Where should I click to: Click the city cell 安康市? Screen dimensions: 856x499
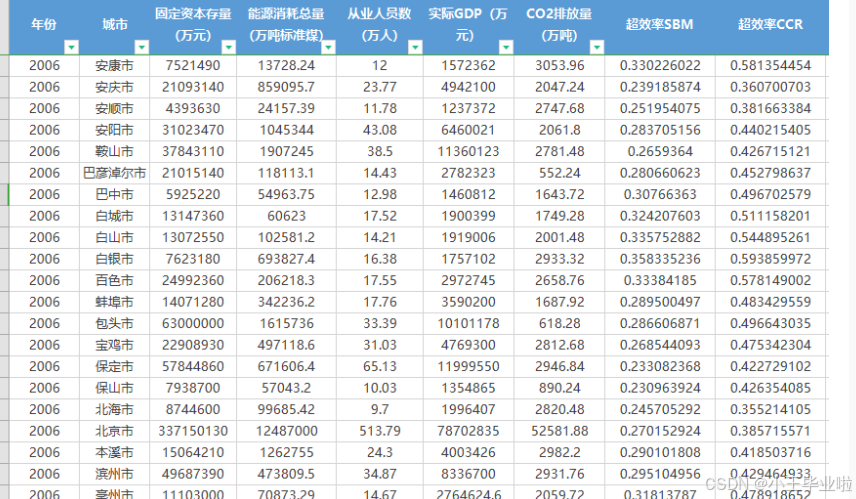pos(115,66)
